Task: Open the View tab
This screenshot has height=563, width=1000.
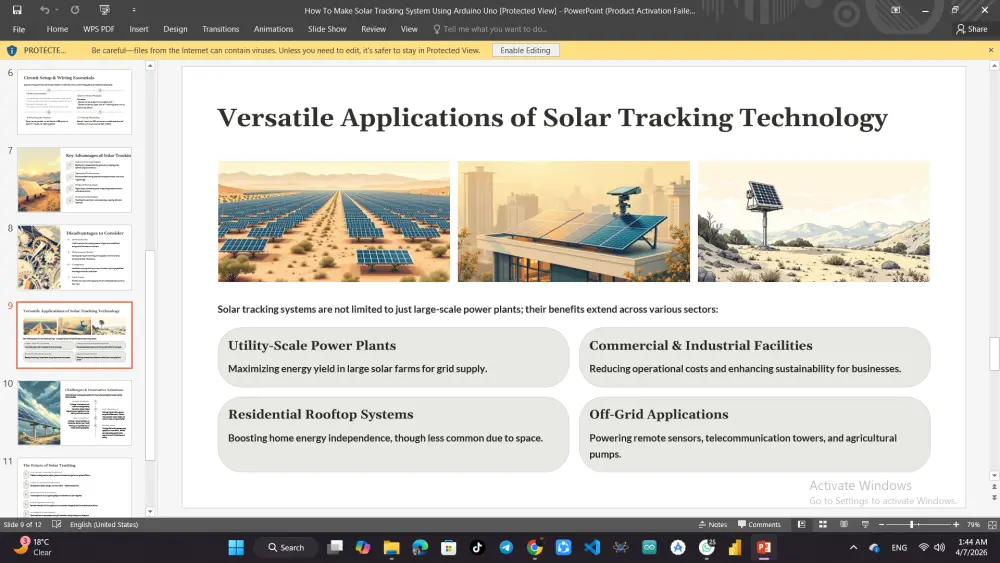Action: click(409, 29)
